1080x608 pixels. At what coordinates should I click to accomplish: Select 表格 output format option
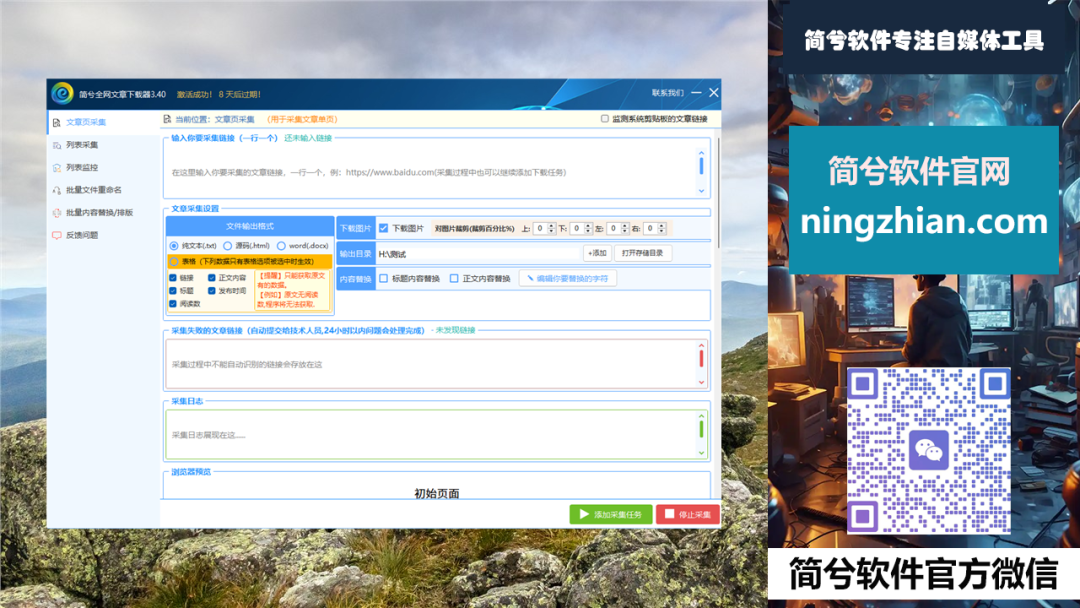(174, 262)
